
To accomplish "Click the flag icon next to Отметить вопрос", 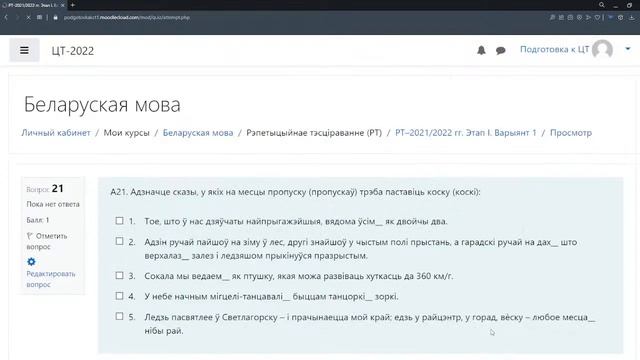I will (29, 236).
